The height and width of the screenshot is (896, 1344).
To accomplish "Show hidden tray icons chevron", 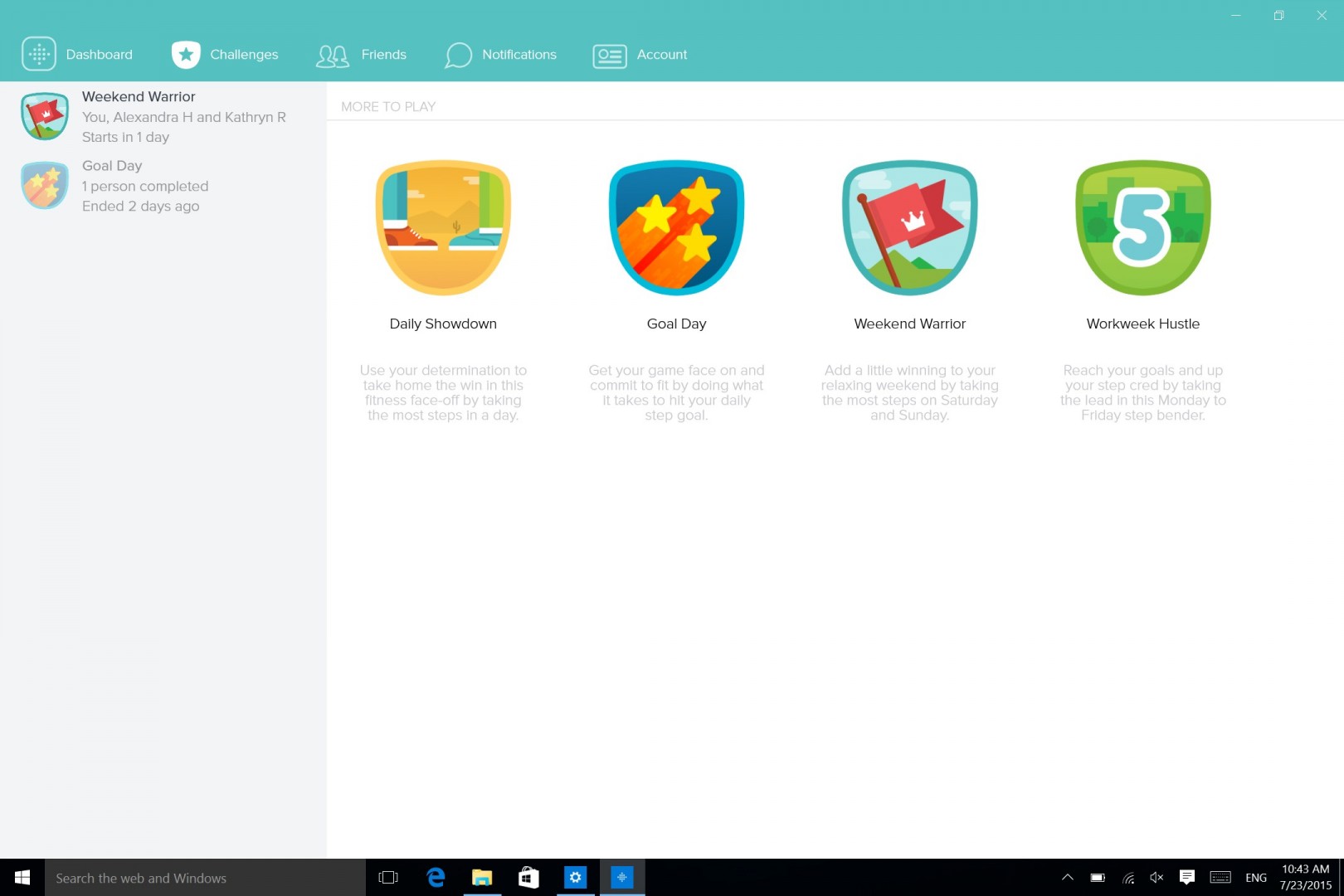I will pyautogui.click(x=1068, y=878).
